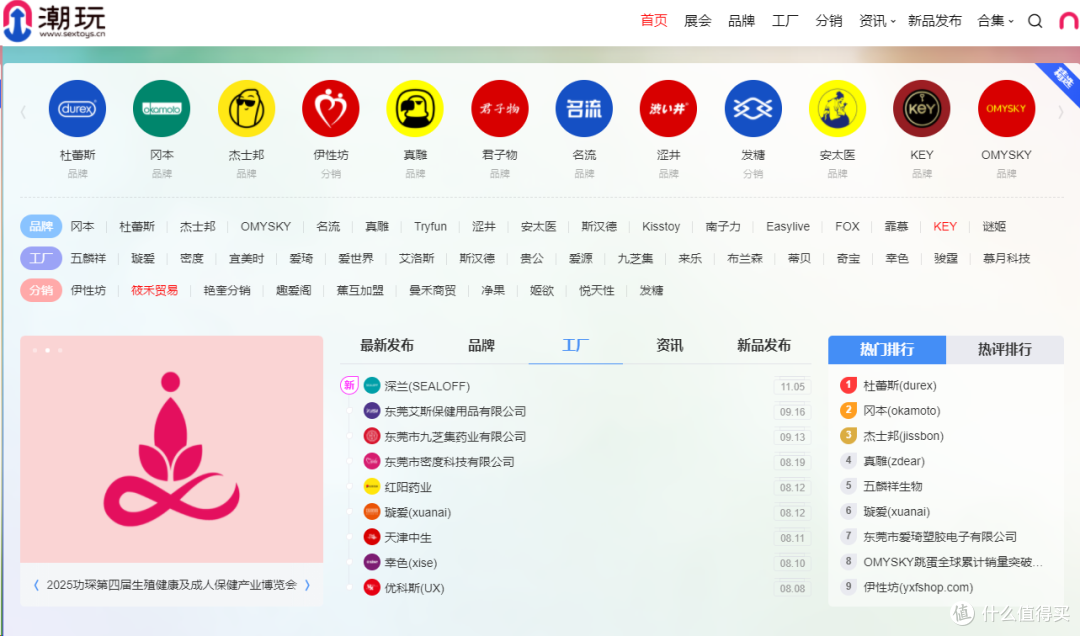Select the blue 品牌 category pill

(x=41, y=226)
